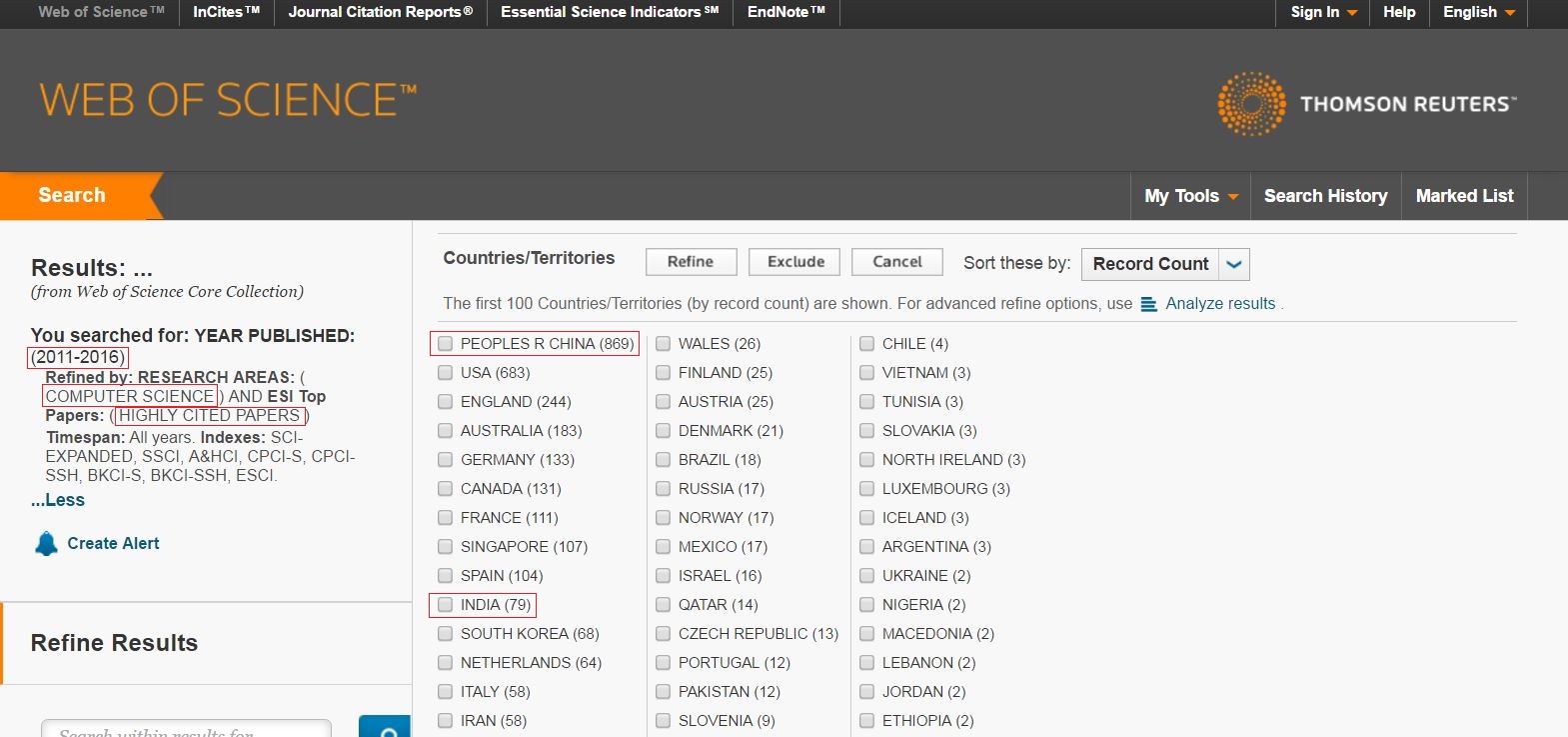
Task: Open the Marked List
Action: pos(1465,196)
